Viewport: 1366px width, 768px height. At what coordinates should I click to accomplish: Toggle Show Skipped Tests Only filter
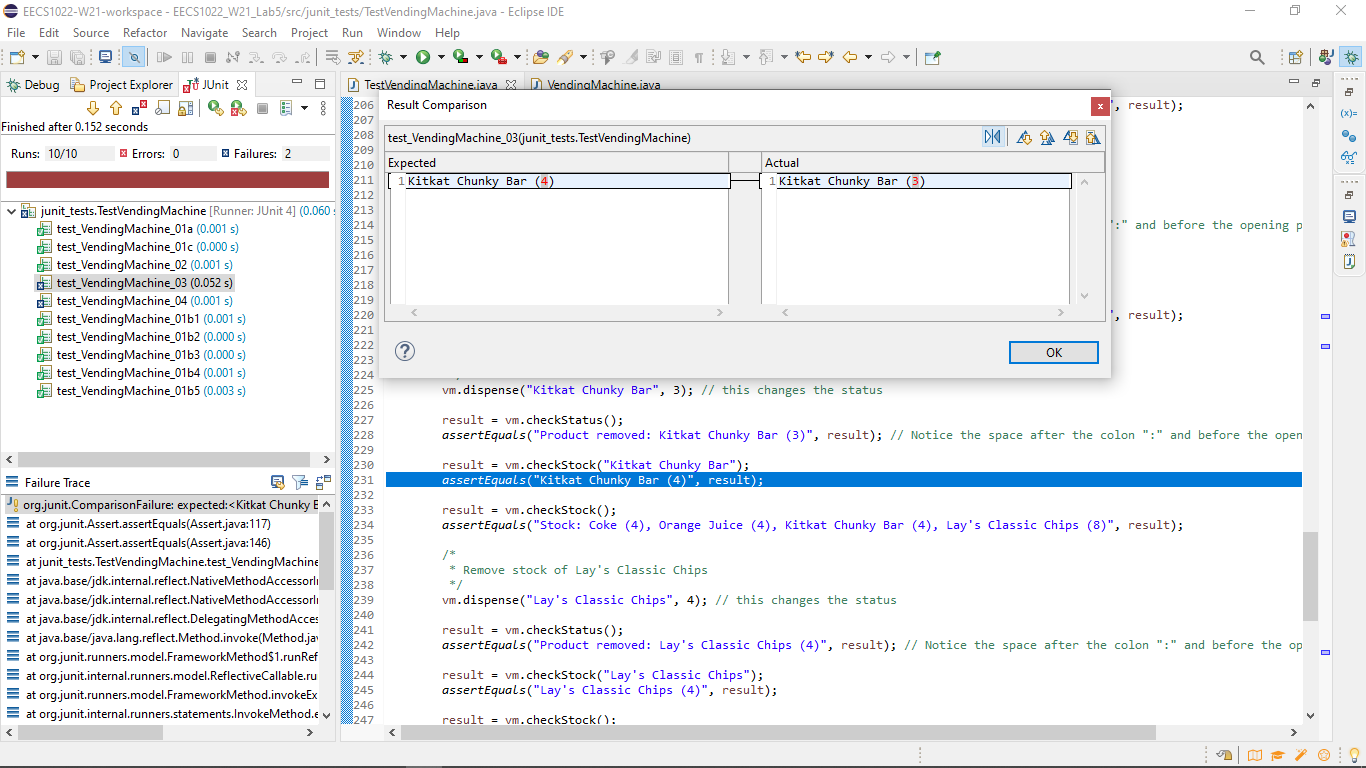(162, 108)
